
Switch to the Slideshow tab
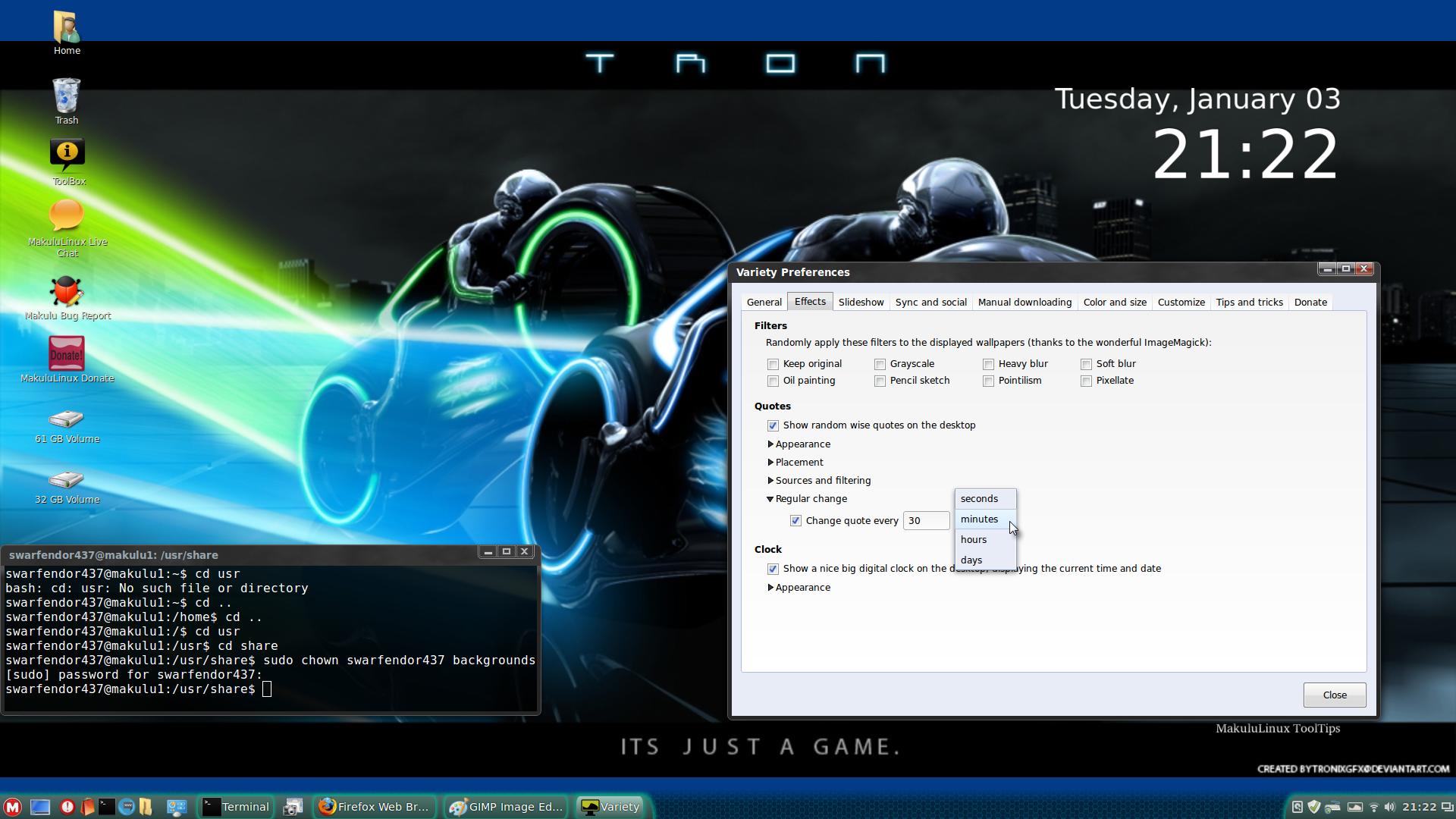[x=861, y=303]
